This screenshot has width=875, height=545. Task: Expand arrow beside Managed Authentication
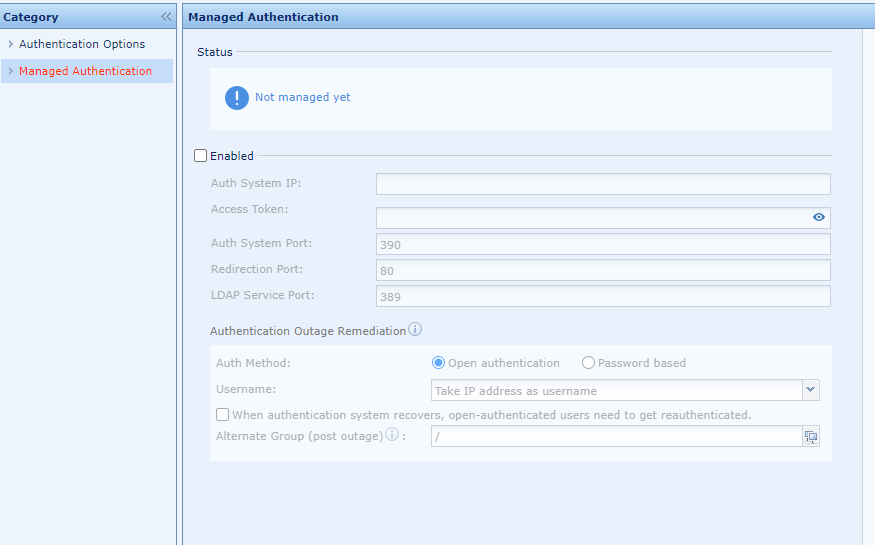pyautogui.click(x=11, y=71)
